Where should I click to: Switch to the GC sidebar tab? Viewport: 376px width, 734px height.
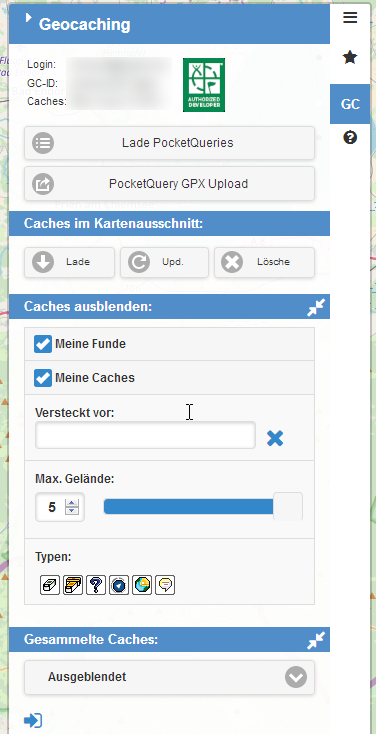[x=350, y=104]
